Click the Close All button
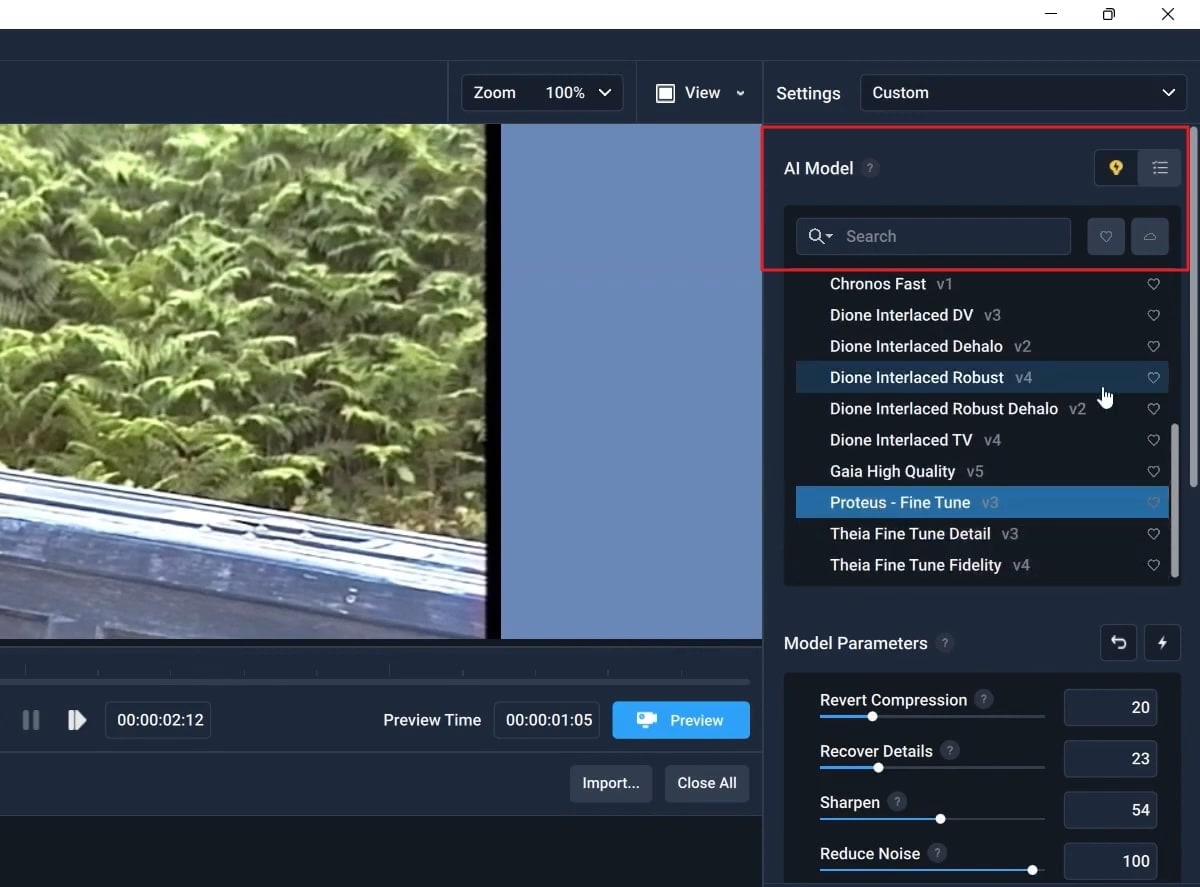1200x887 pixels. tap(706, 783)
